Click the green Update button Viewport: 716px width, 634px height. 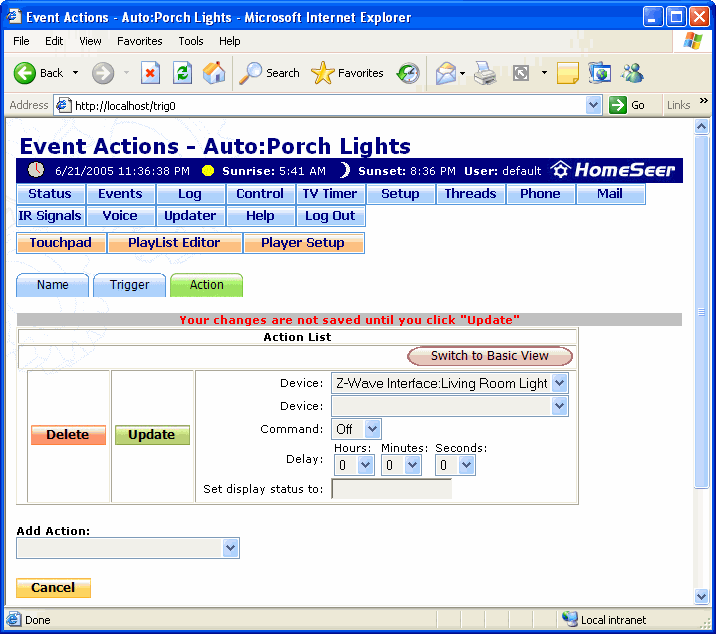[x=152, y=434]
